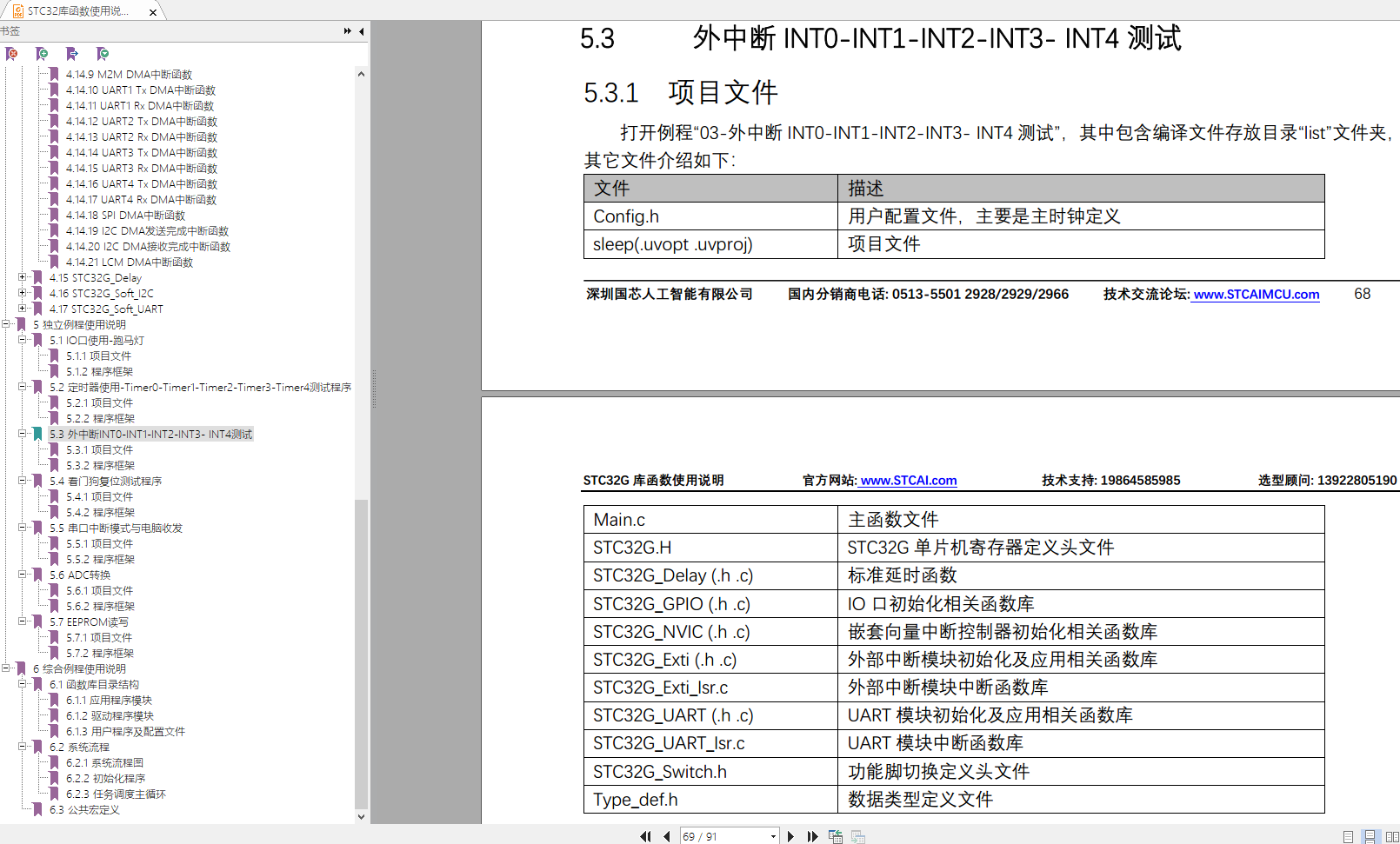1400x844 pixels.
Task: Collapse the 5.4 看门狗复位测试程序 node
Action: coord(22,481)
